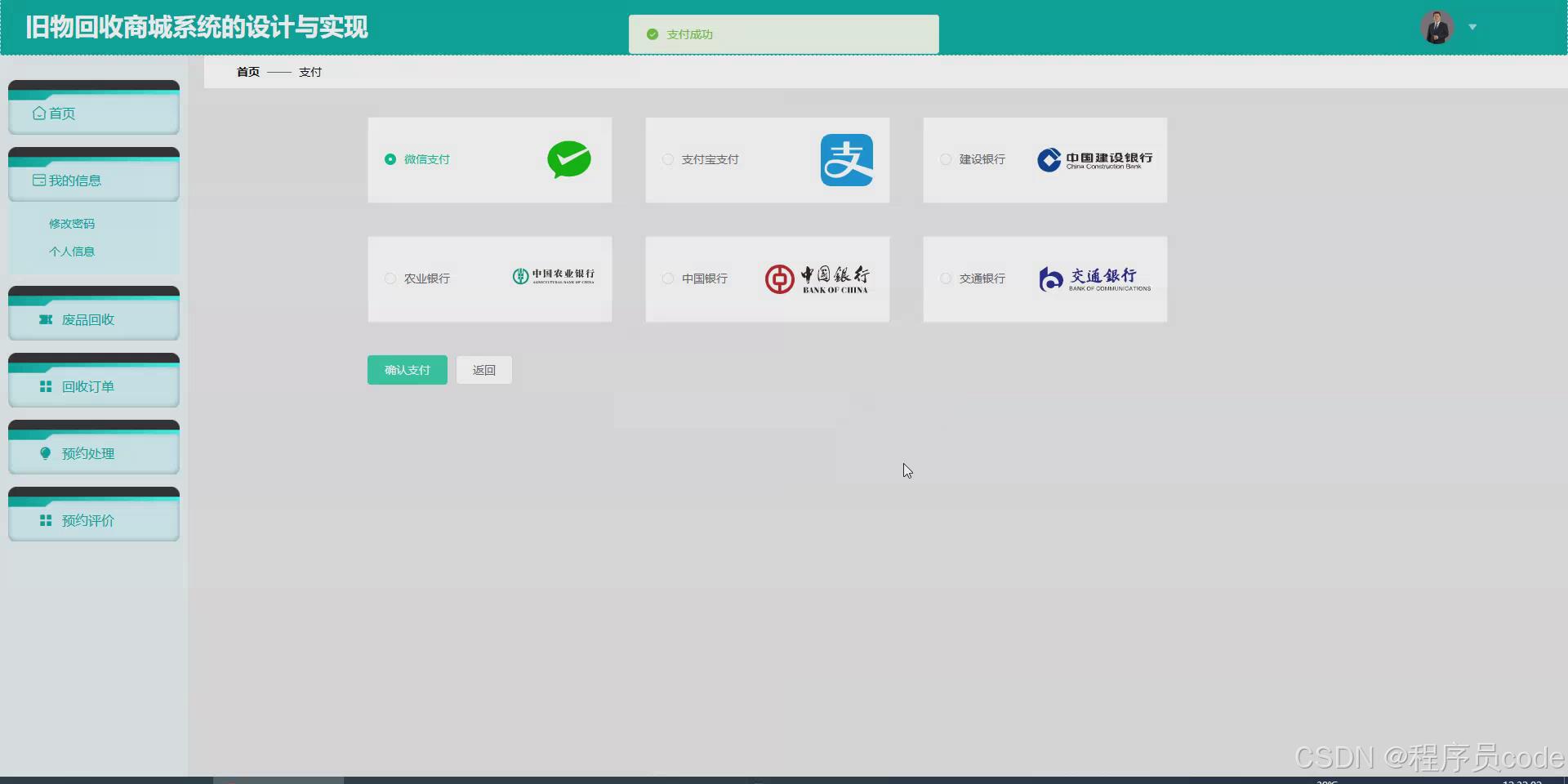Image resolution: width=1568 pixels, height=784 pixels.
Task: Click the Bank of China logo
Action: 817,278
